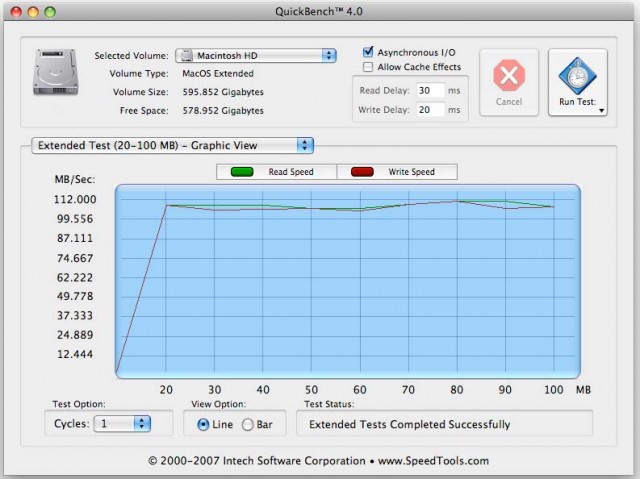Image resolution: width=640 pixels, height=479 pixels.
Task: Click the hard drive volume icon
Action: click(56, 72)
